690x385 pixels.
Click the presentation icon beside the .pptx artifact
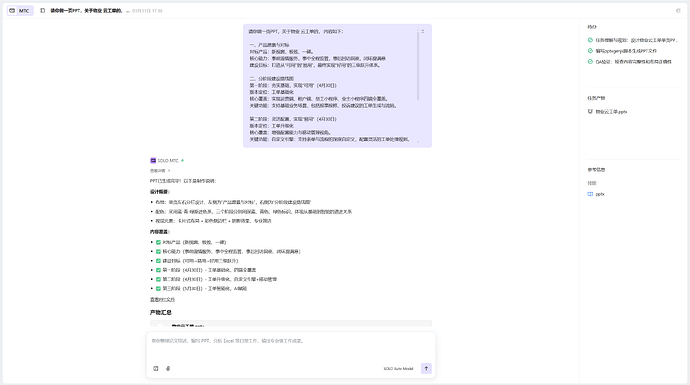tap(590, 112)
